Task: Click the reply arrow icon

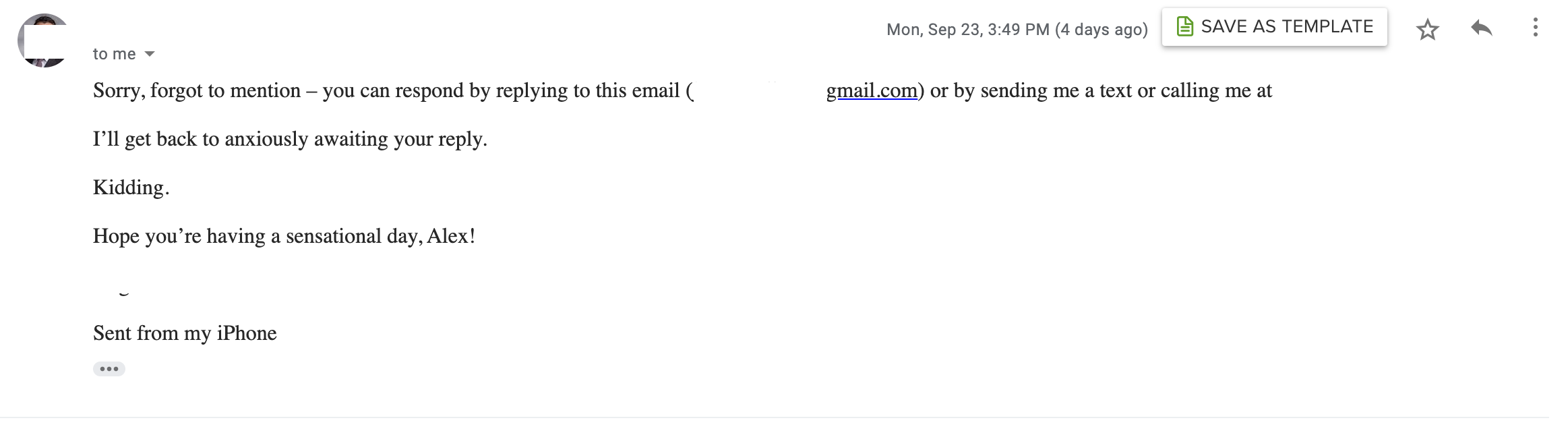Action: click(x=1481, y=28)
